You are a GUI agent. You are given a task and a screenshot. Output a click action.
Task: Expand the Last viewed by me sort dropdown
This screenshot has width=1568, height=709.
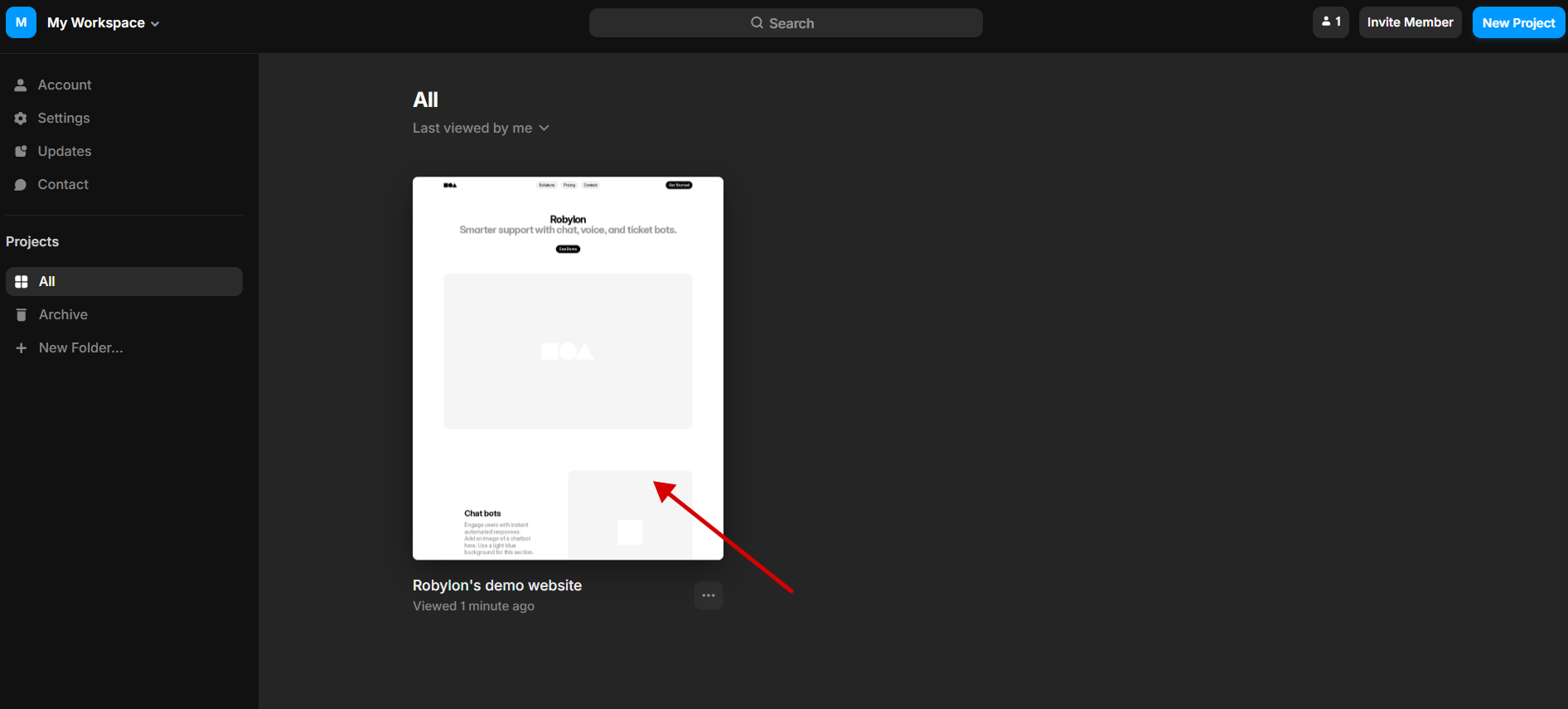[481, 128]
